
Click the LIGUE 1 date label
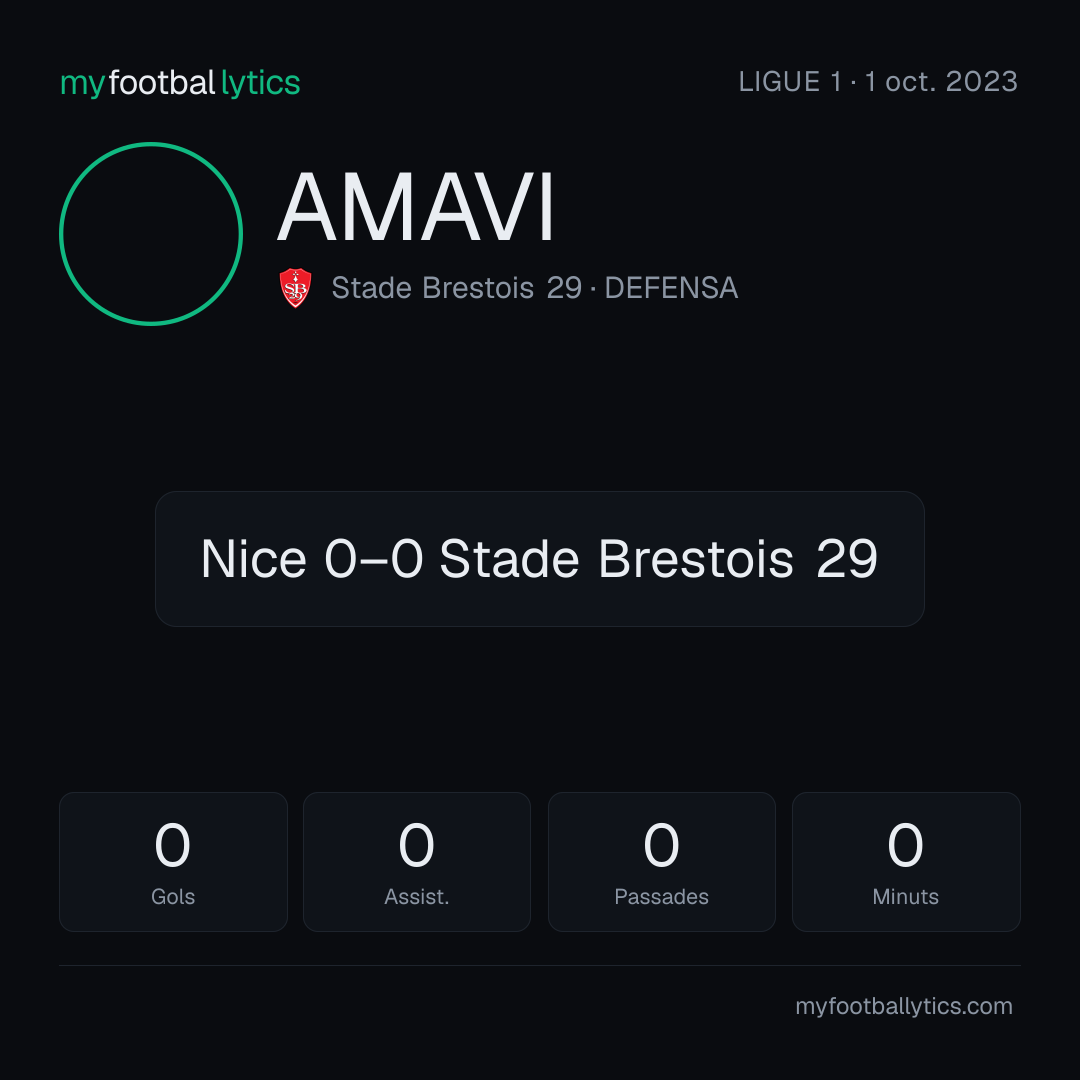click(878, 82)
